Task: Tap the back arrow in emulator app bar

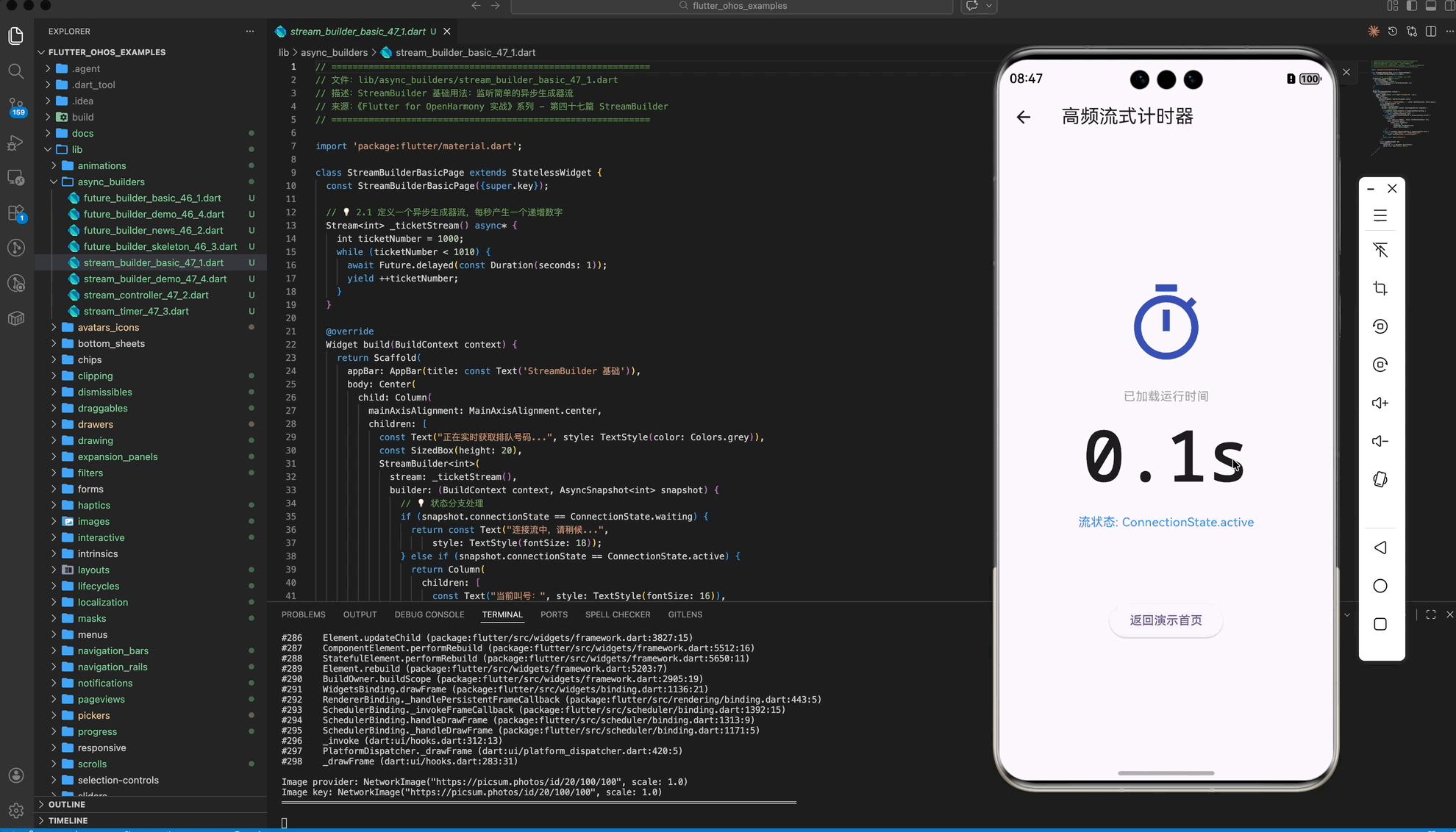Action: tap(1024, 117)
